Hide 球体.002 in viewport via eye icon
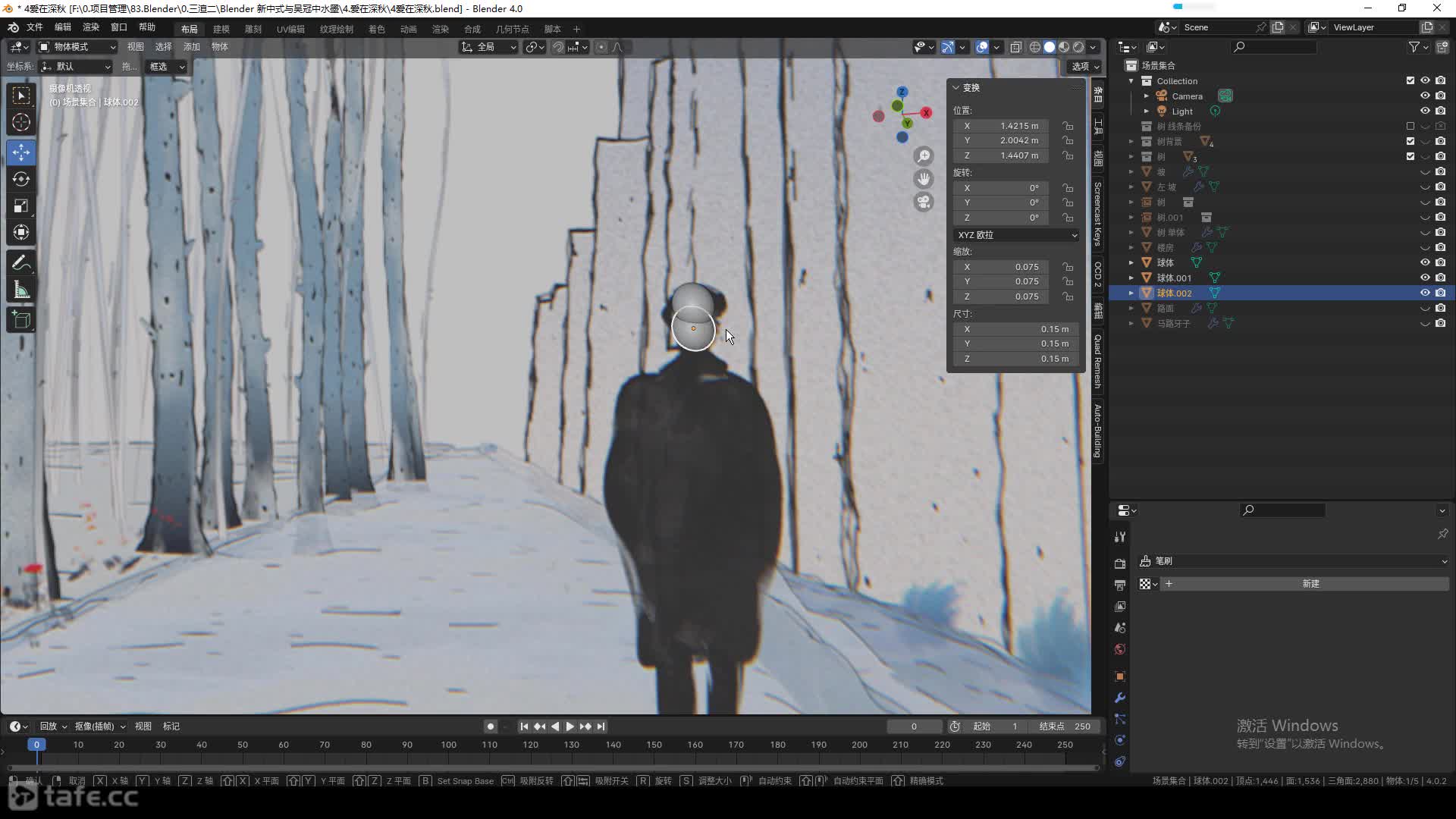 pos(1425,293)
